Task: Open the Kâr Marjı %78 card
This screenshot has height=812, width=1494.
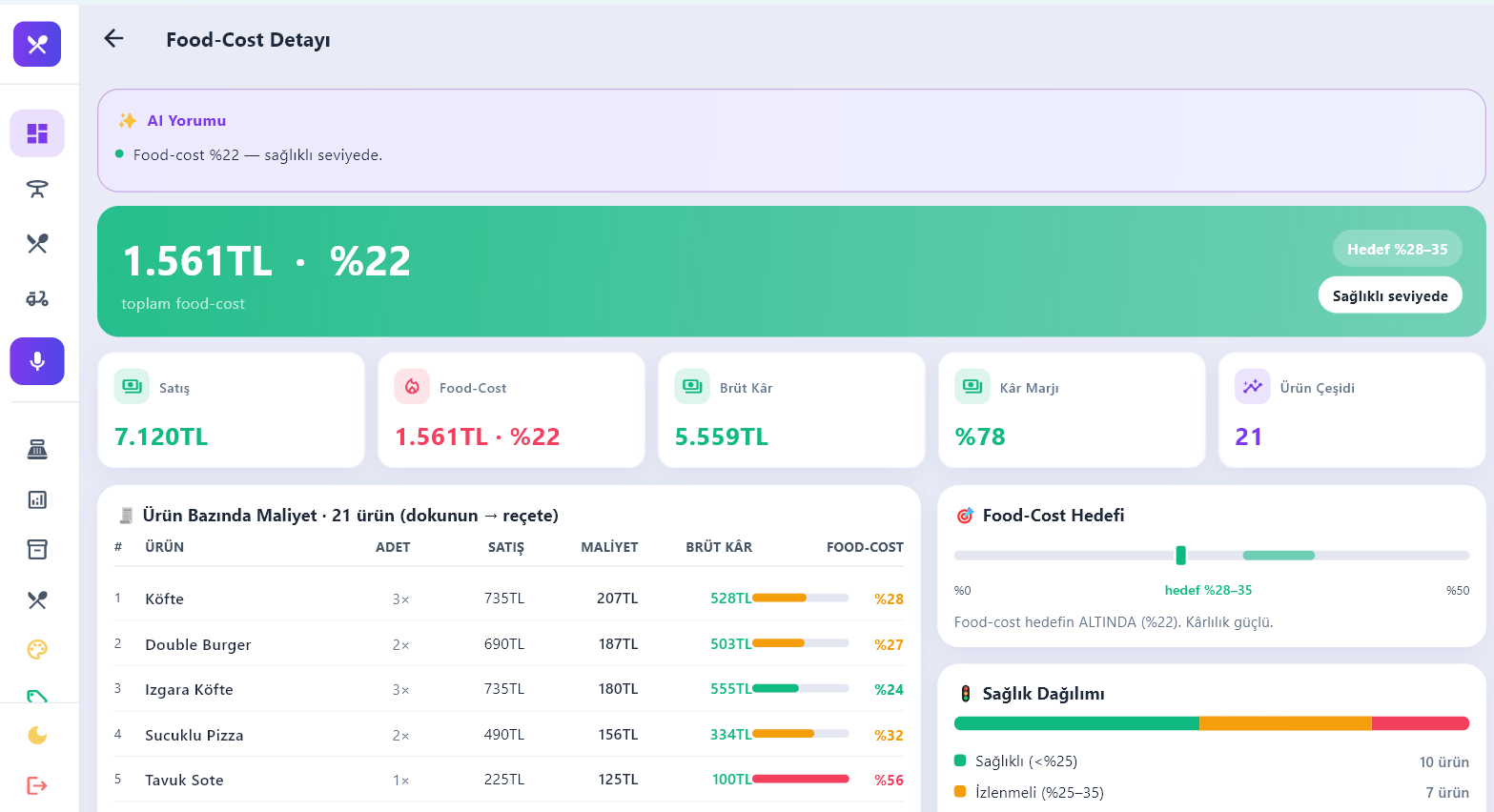Action: [x=1072, y=411]
